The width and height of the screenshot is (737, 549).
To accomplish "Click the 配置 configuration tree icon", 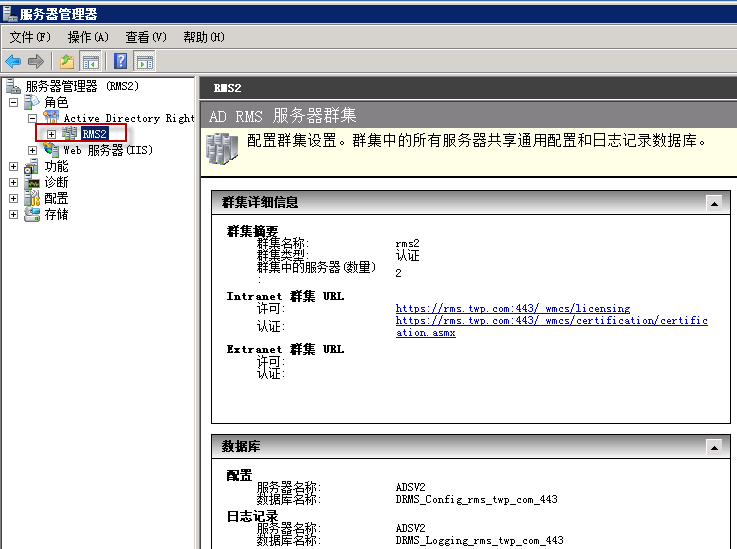I will pos(32,198).
